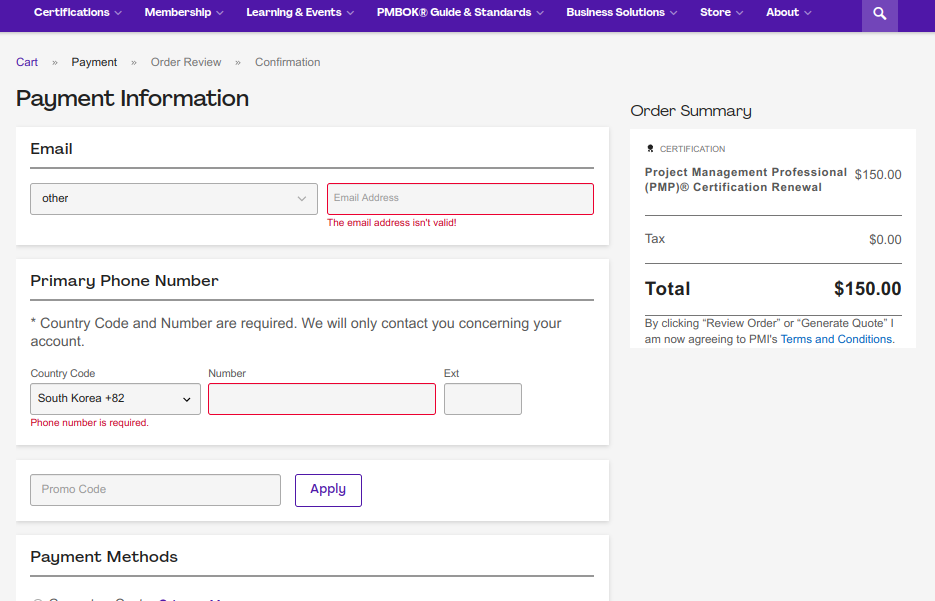Click the Payment Information heading

[x=132, y=98]
